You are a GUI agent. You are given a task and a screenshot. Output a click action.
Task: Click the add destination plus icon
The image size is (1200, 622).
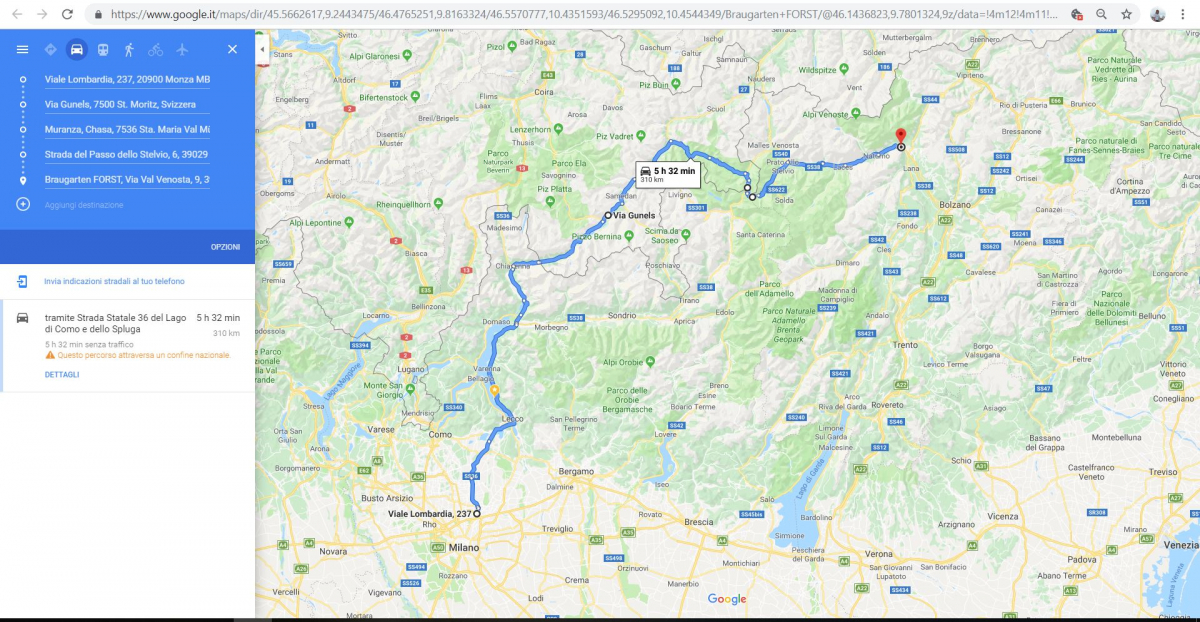[23, 204]
